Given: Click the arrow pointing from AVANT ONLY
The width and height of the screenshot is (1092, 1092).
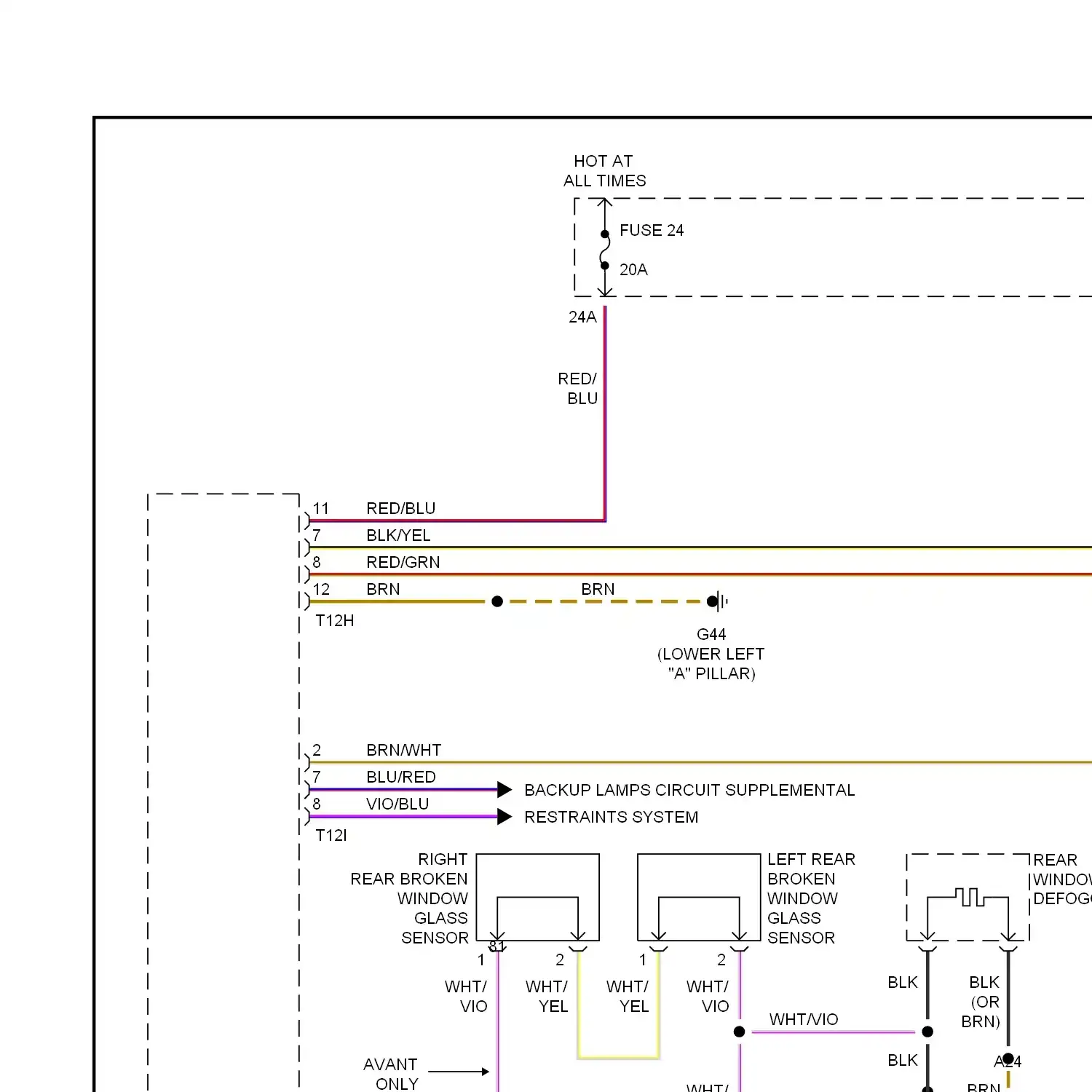Looking at the screenshot, I should 459,1072.
